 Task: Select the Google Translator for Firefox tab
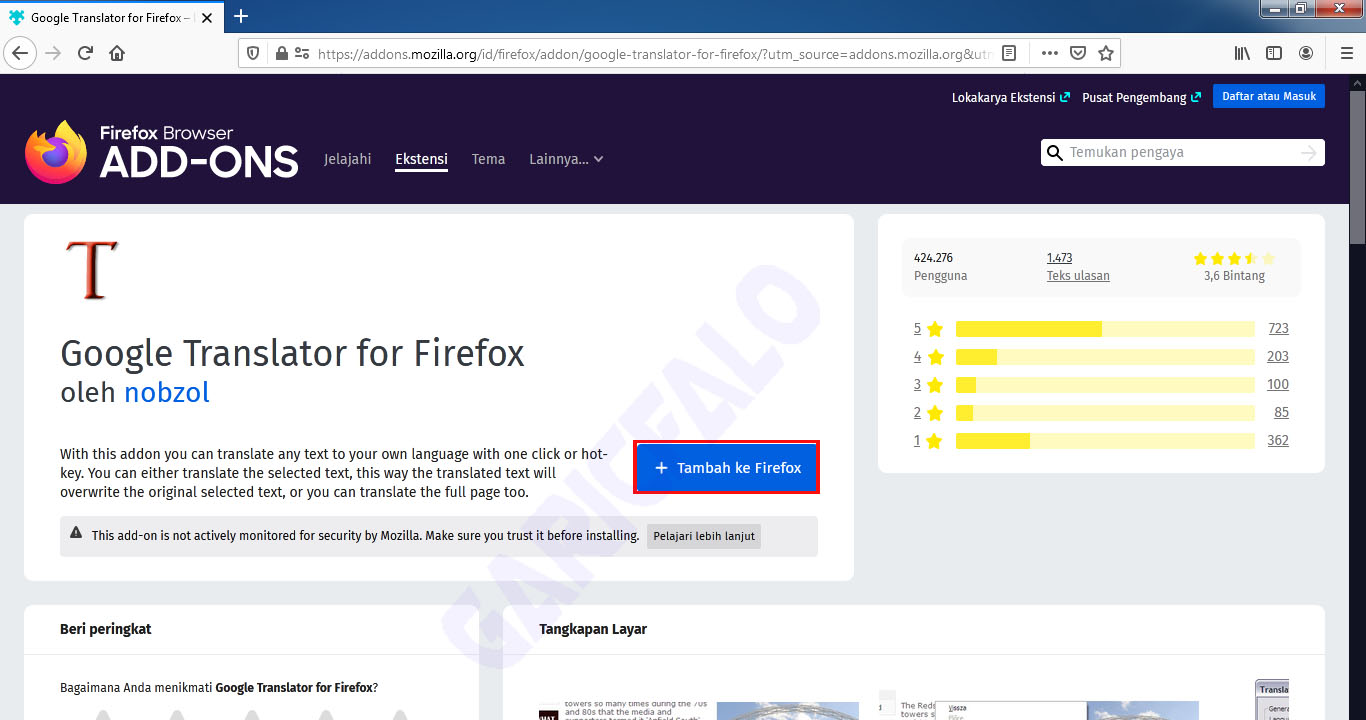112,17
